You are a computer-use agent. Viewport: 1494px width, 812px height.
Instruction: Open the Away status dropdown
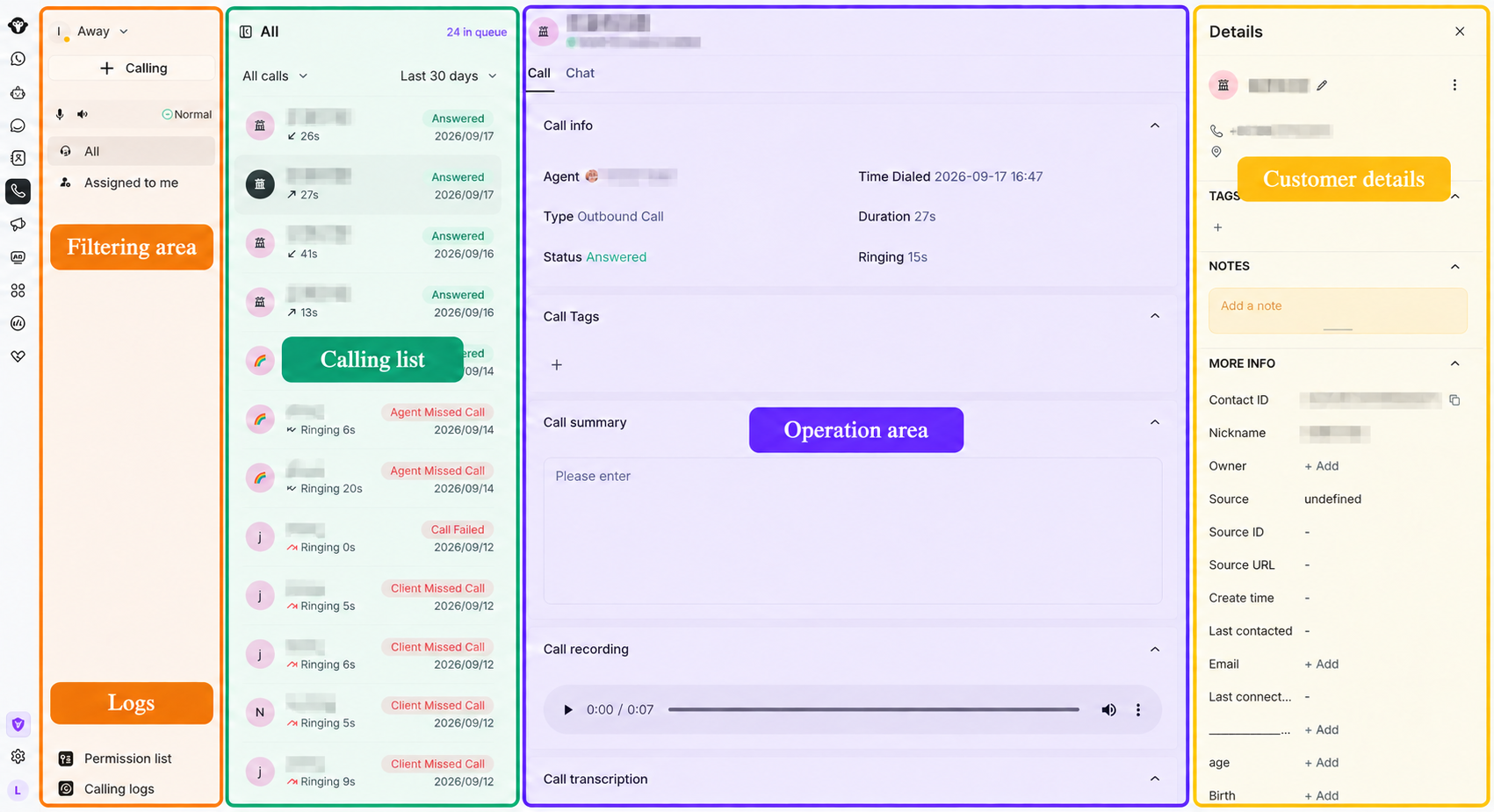tap(102, 32)
